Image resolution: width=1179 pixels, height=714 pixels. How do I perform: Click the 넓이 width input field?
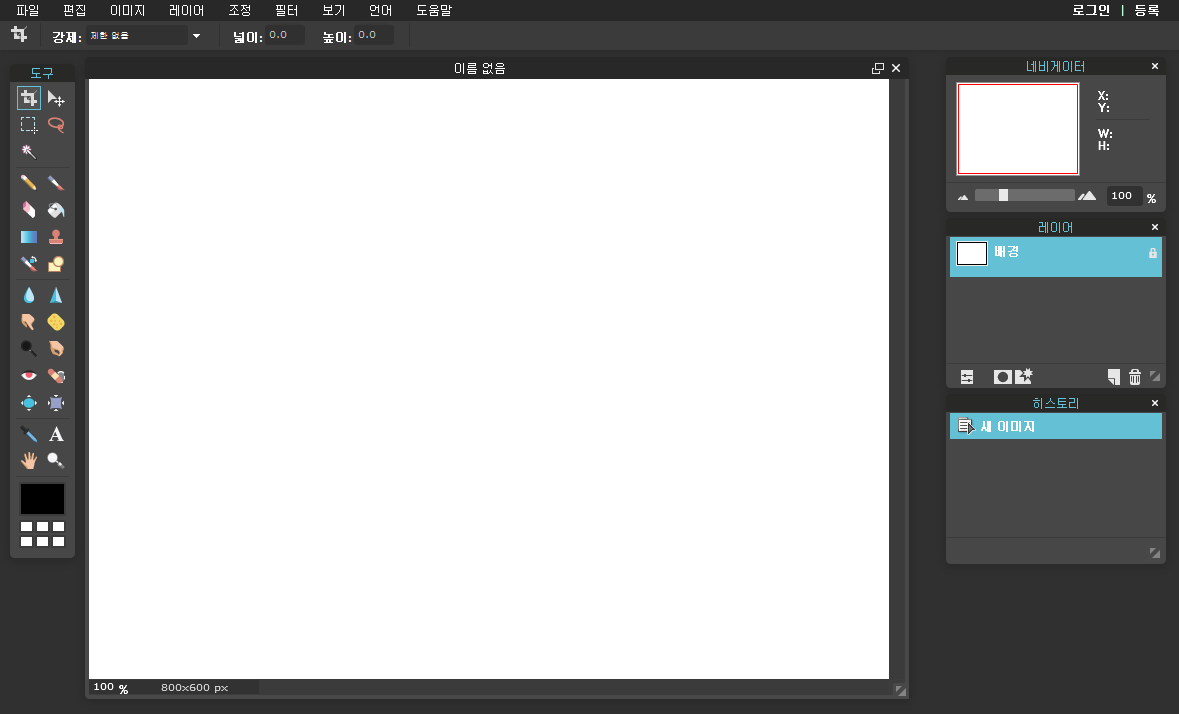[x=285, y=35]
